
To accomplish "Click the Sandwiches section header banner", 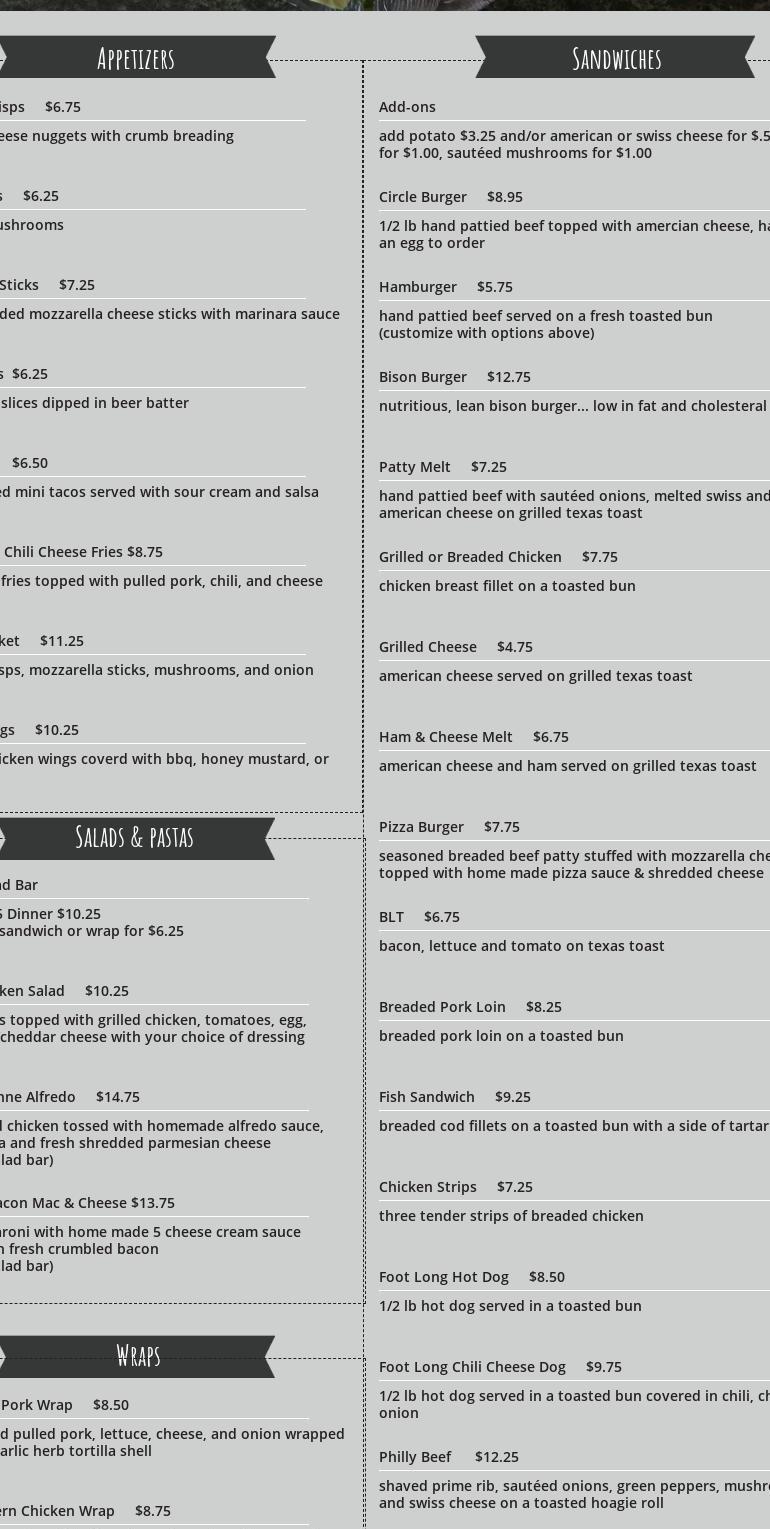I will pyautogui.click(x=616, y=58).
